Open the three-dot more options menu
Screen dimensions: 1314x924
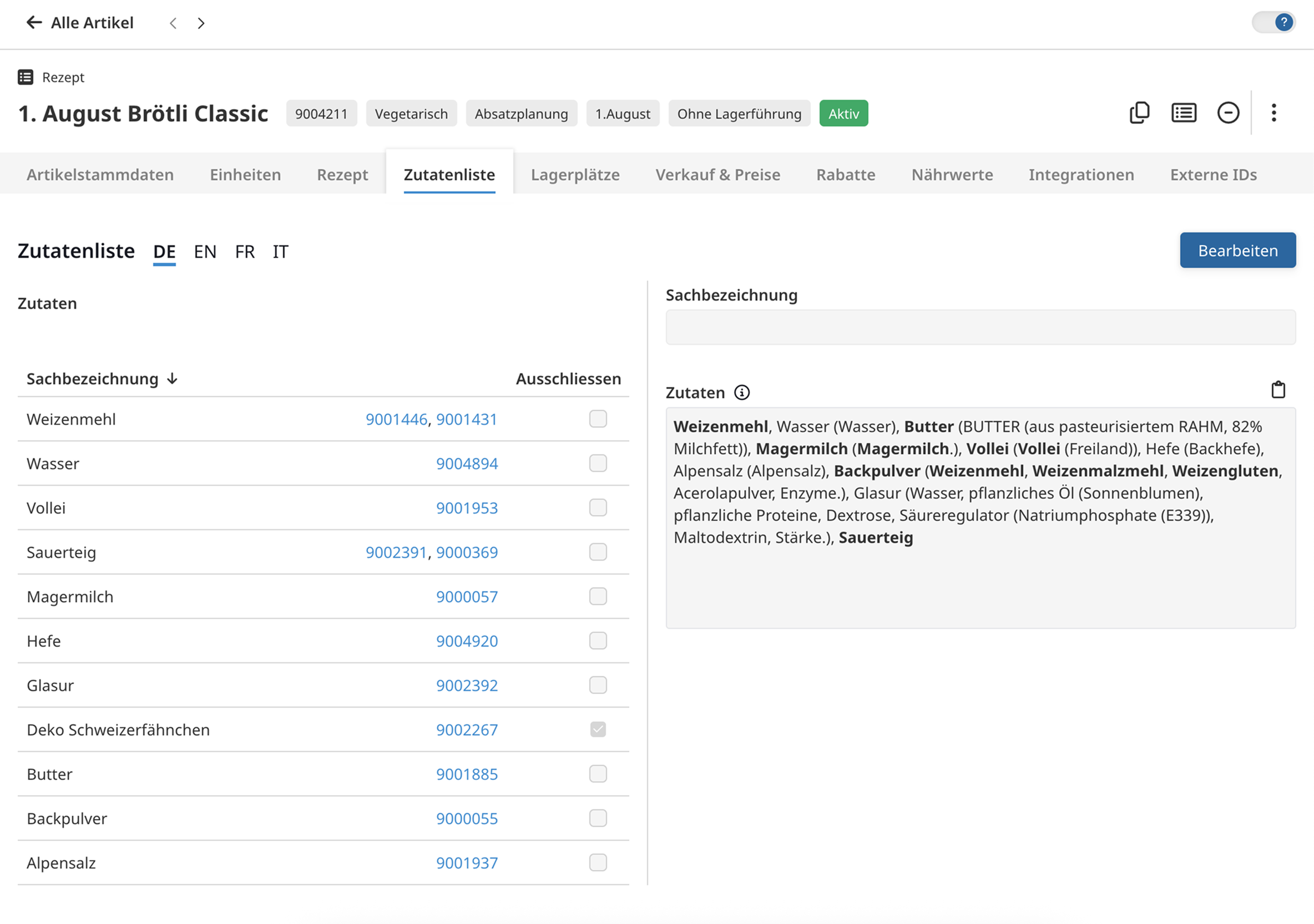point(1273,113)
